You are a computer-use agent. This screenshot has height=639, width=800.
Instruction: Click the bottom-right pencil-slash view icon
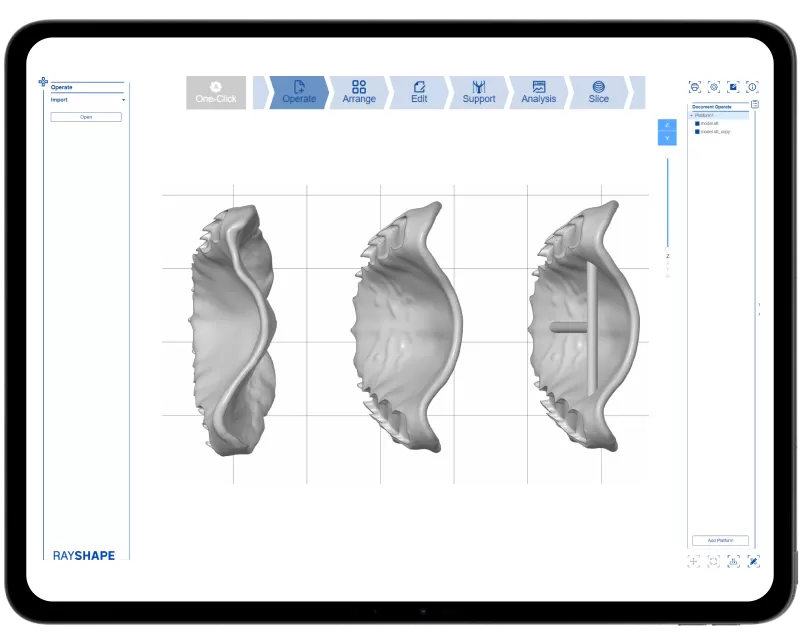753,561
